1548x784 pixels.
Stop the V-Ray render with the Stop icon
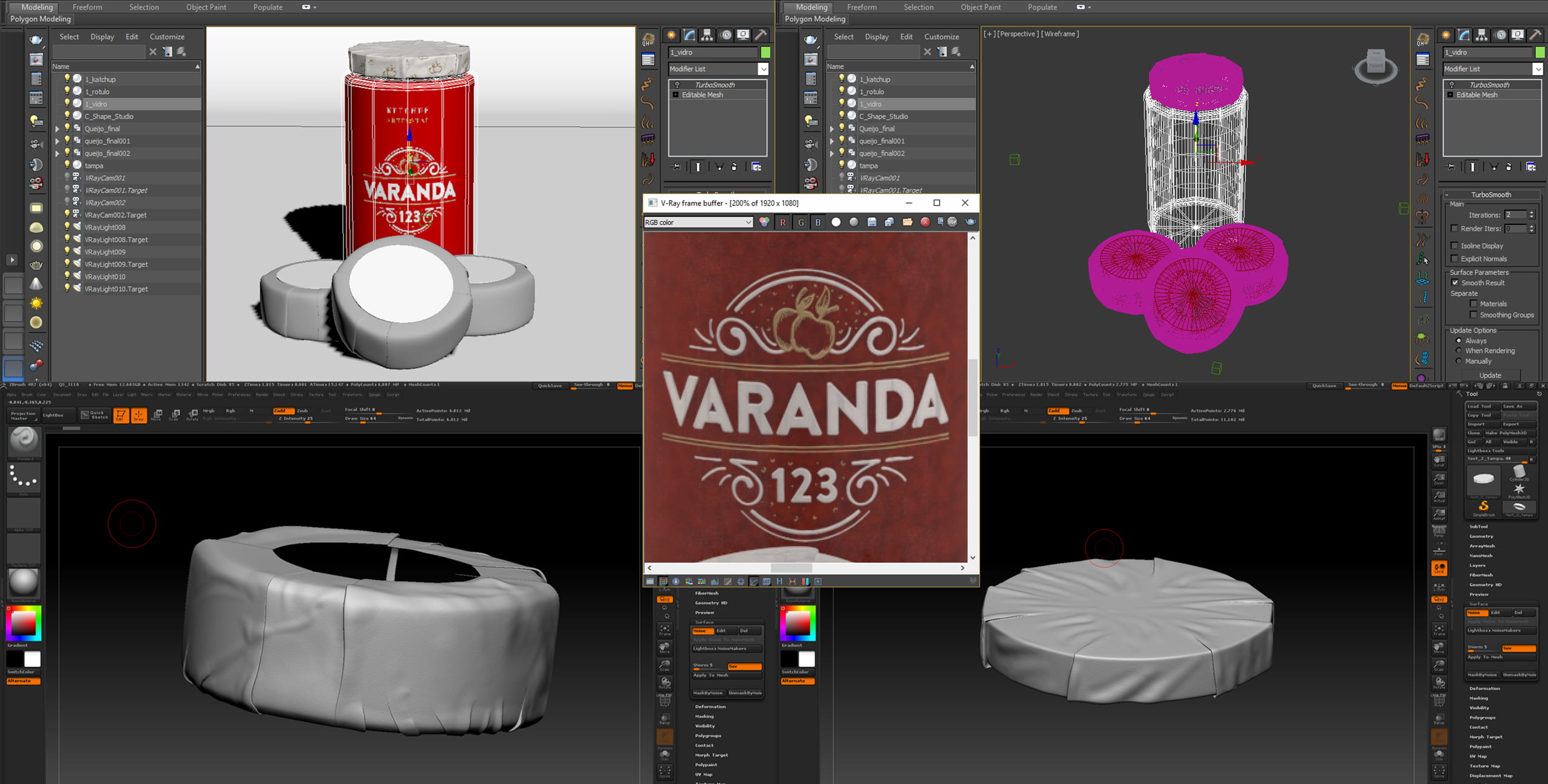click(951, 222)
